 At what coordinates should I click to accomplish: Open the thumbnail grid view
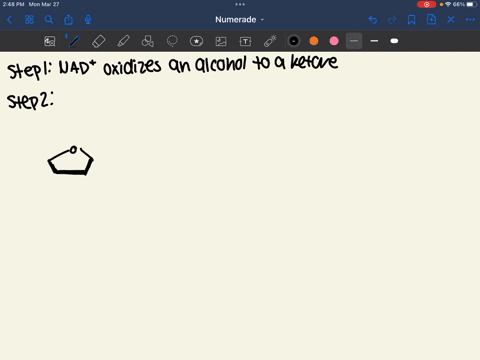29,20
